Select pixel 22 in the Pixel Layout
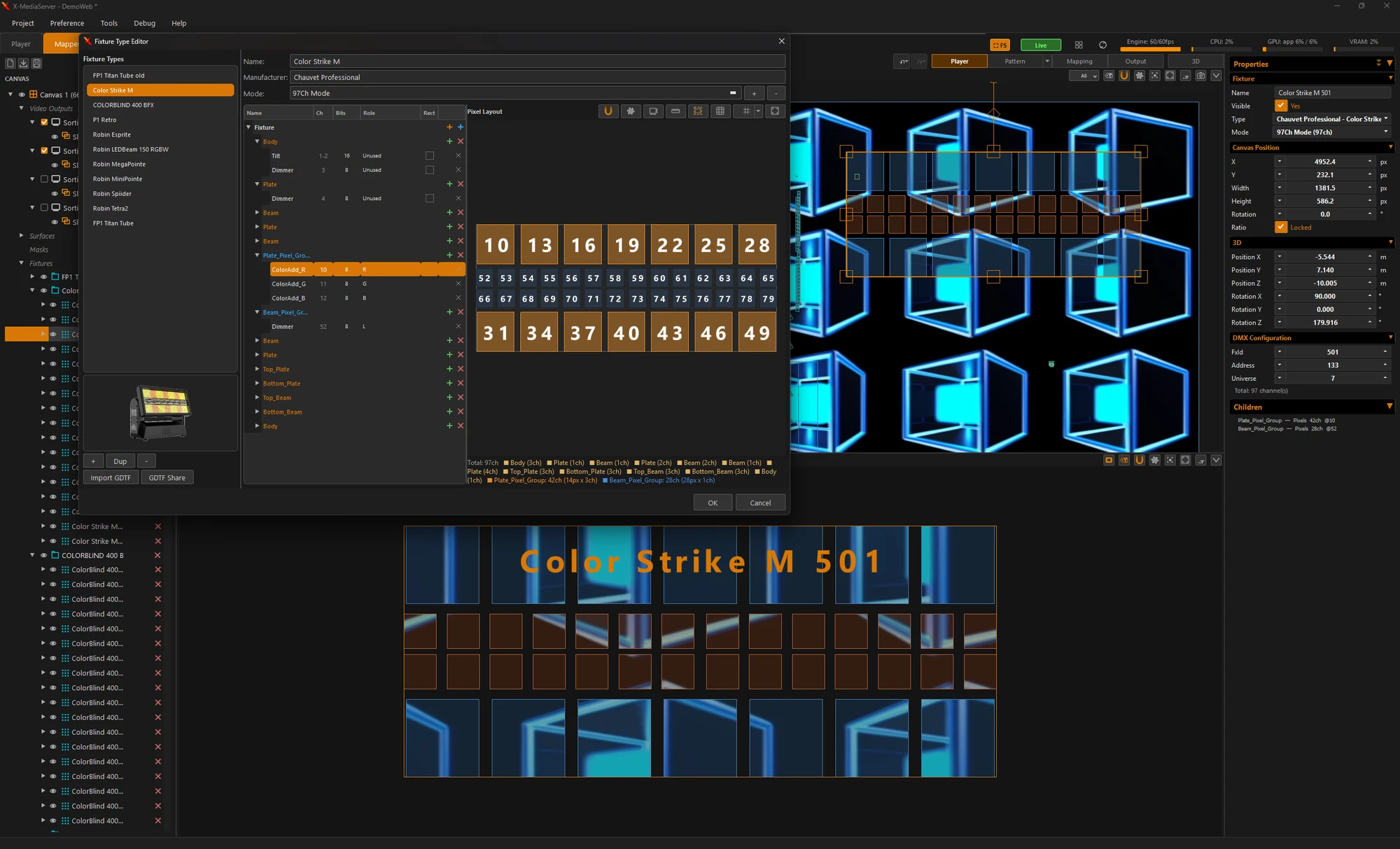The height and width of the screenshot is (849, 1400). (x=670, y=244)
